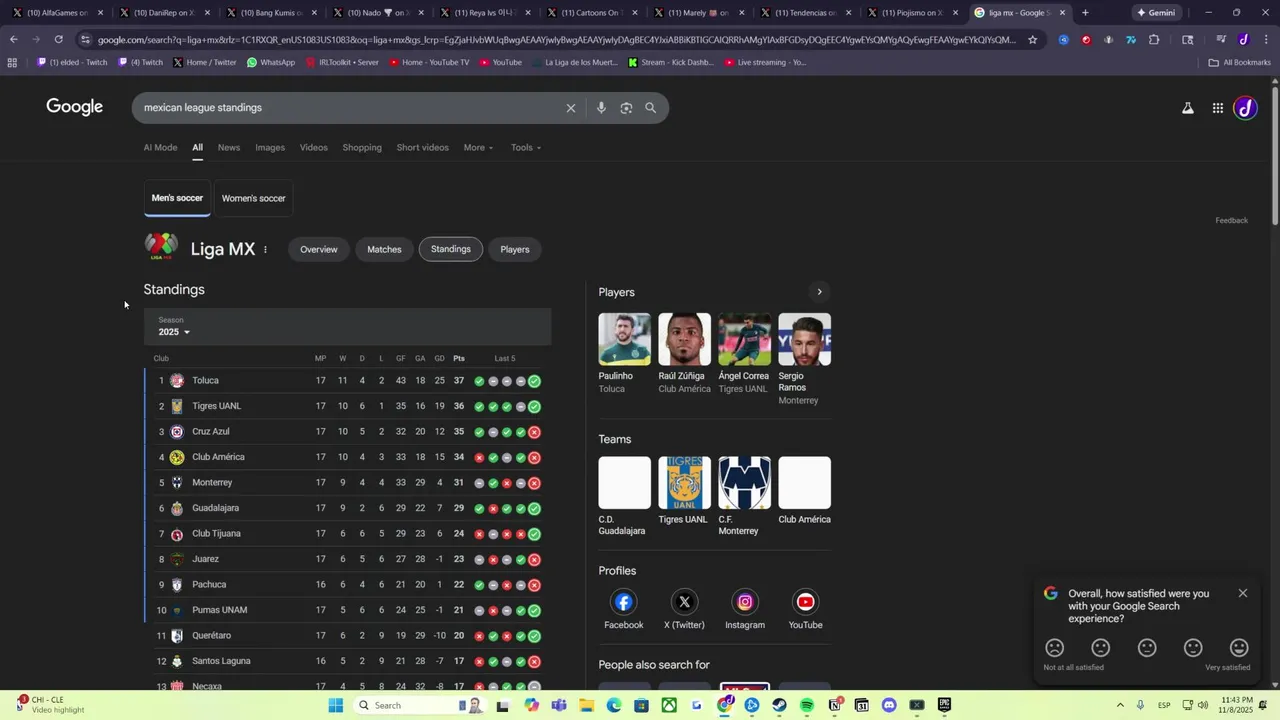
Task: Open Epic Games launcher from taskbar
Action: pos(944,705)
